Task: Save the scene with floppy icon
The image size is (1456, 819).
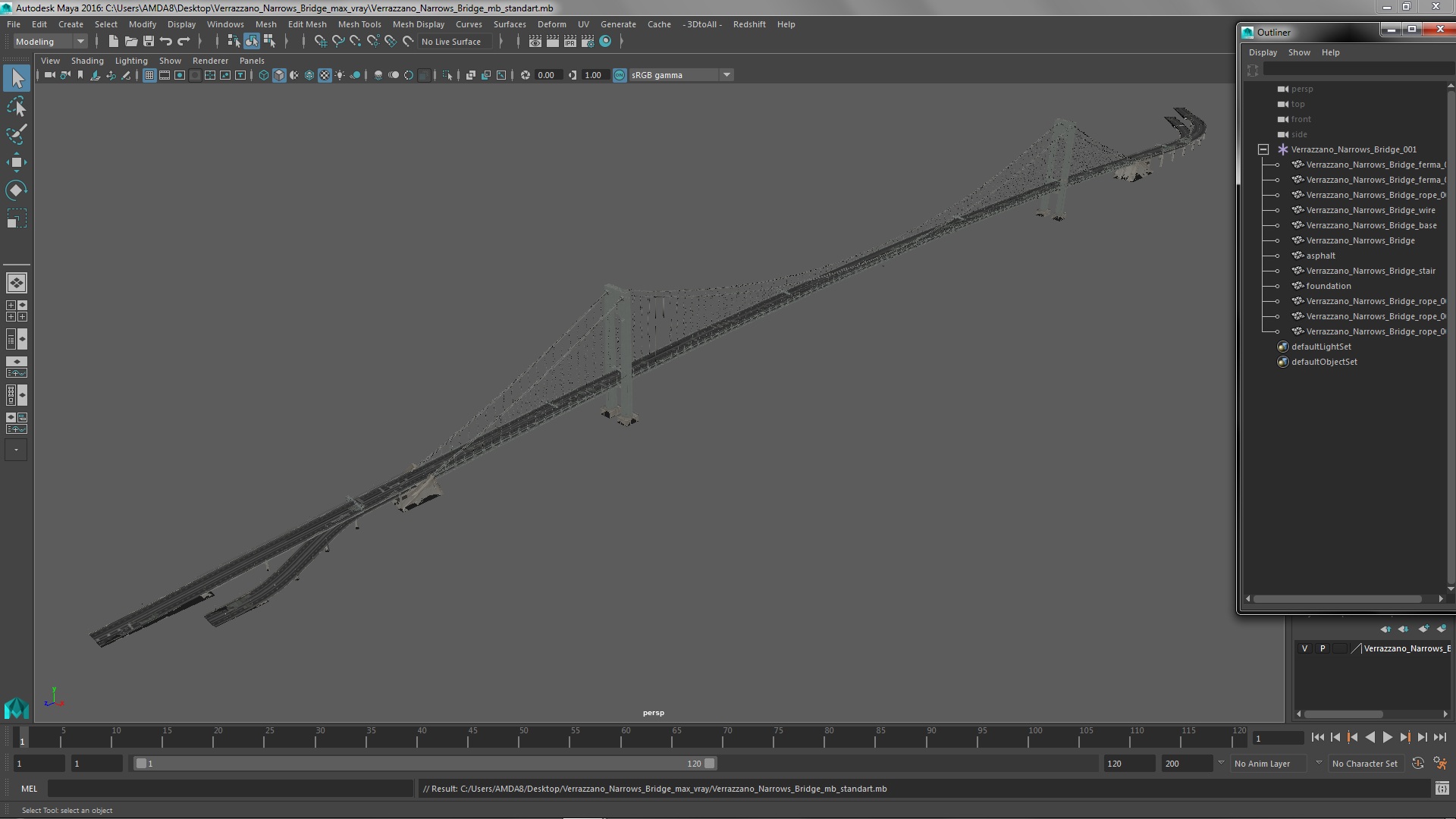Action: 149,42
